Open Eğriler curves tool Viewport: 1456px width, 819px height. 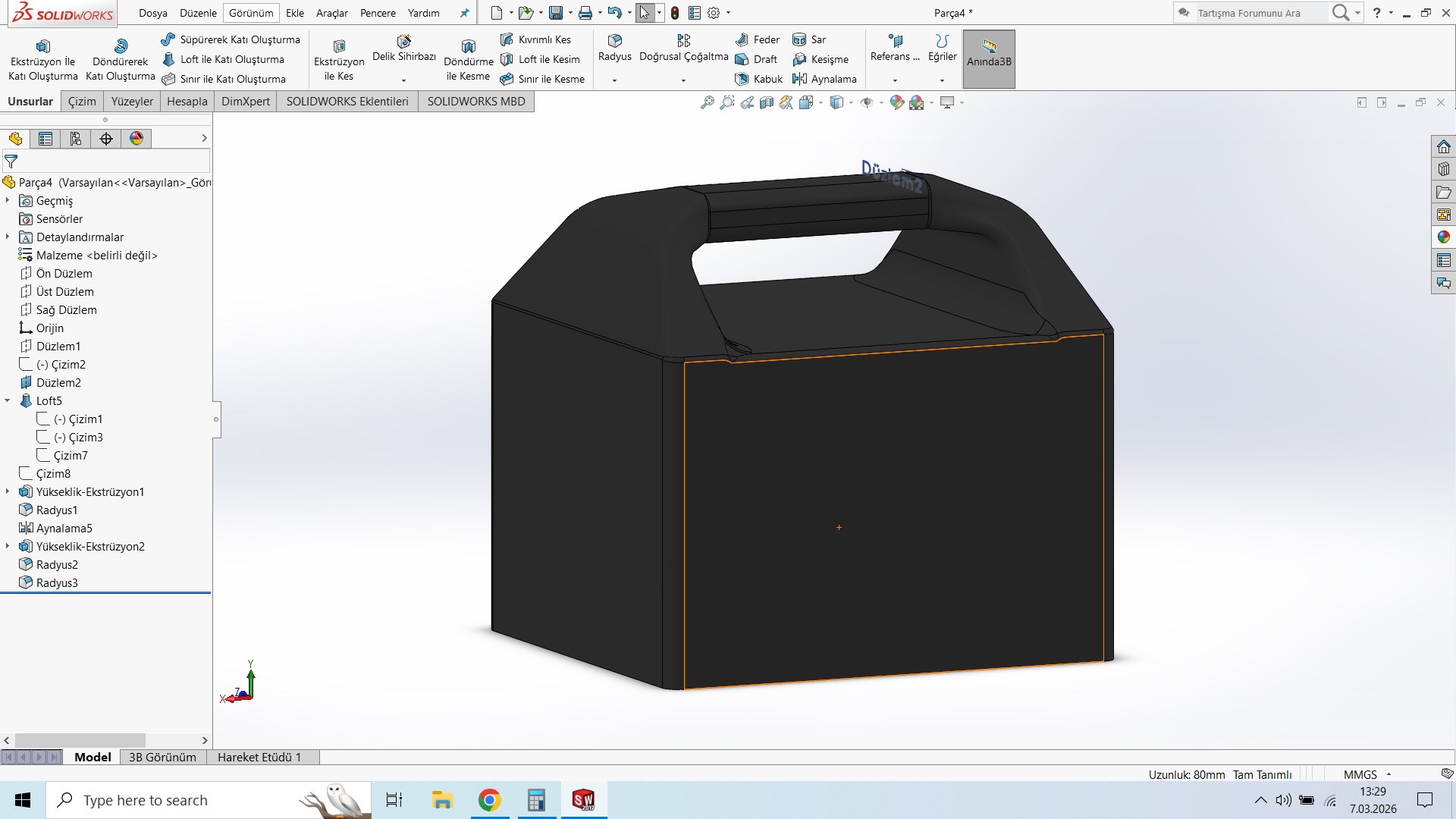[942, 49]
